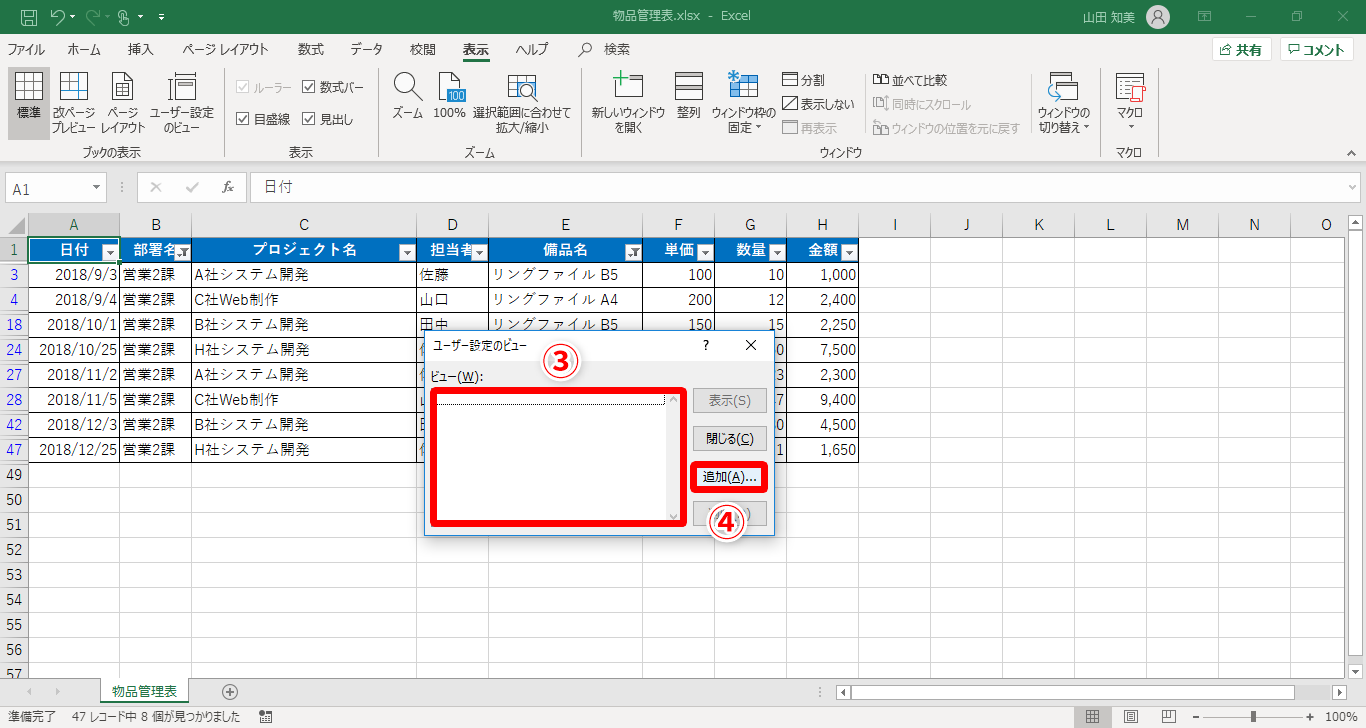Open the 備品名 column filter dropdown
The image size is (1366, 728).
(x=633, y=252)
